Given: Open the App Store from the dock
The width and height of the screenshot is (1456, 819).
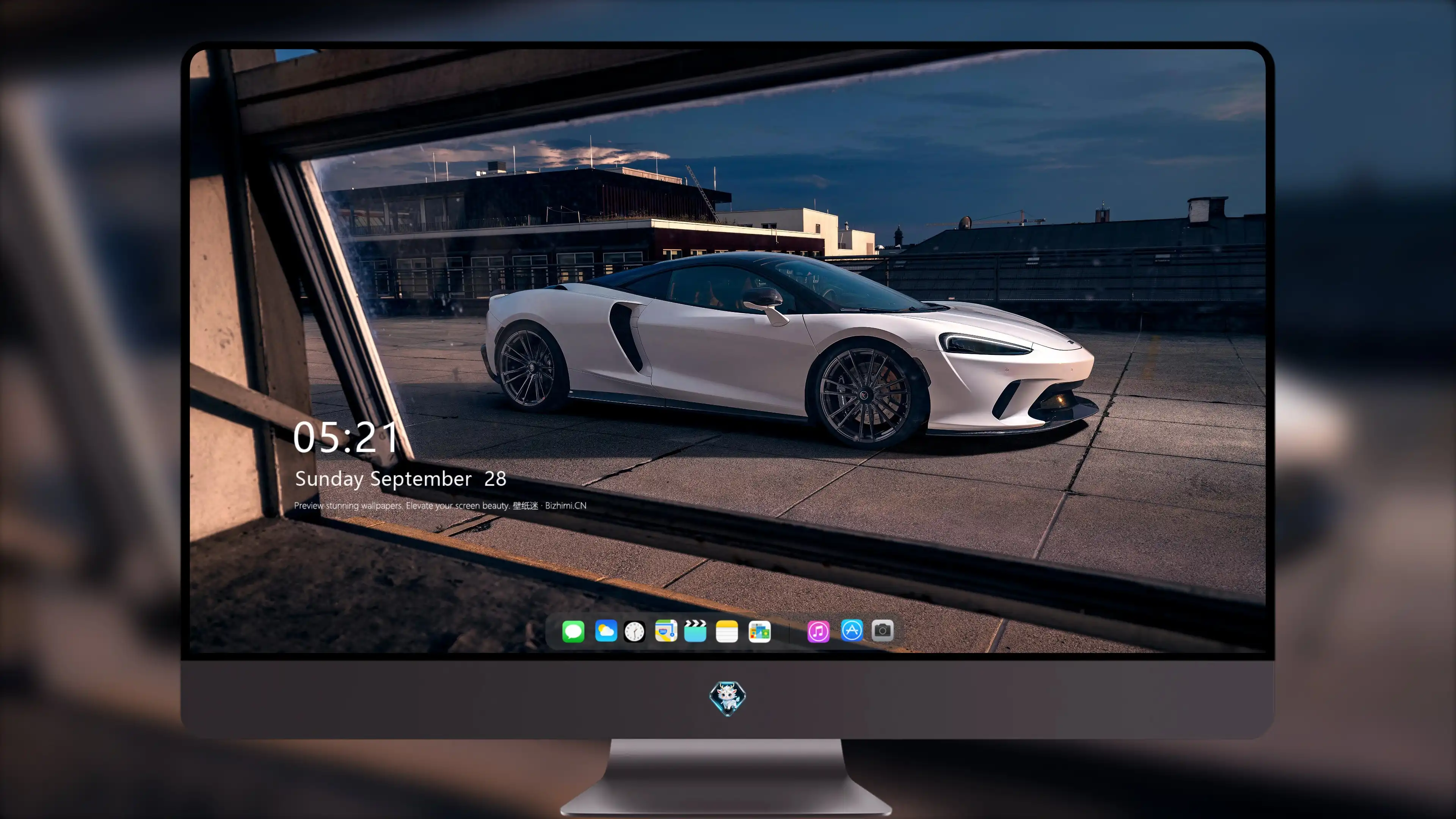Looking at the screenshot, I should click(852, 631).
